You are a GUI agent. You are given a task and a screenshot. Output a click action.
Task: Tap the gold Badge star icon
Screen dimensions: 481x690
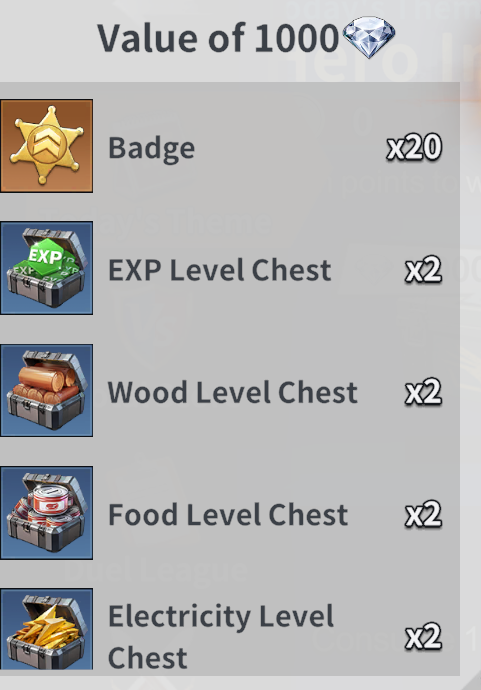[46, 146]
